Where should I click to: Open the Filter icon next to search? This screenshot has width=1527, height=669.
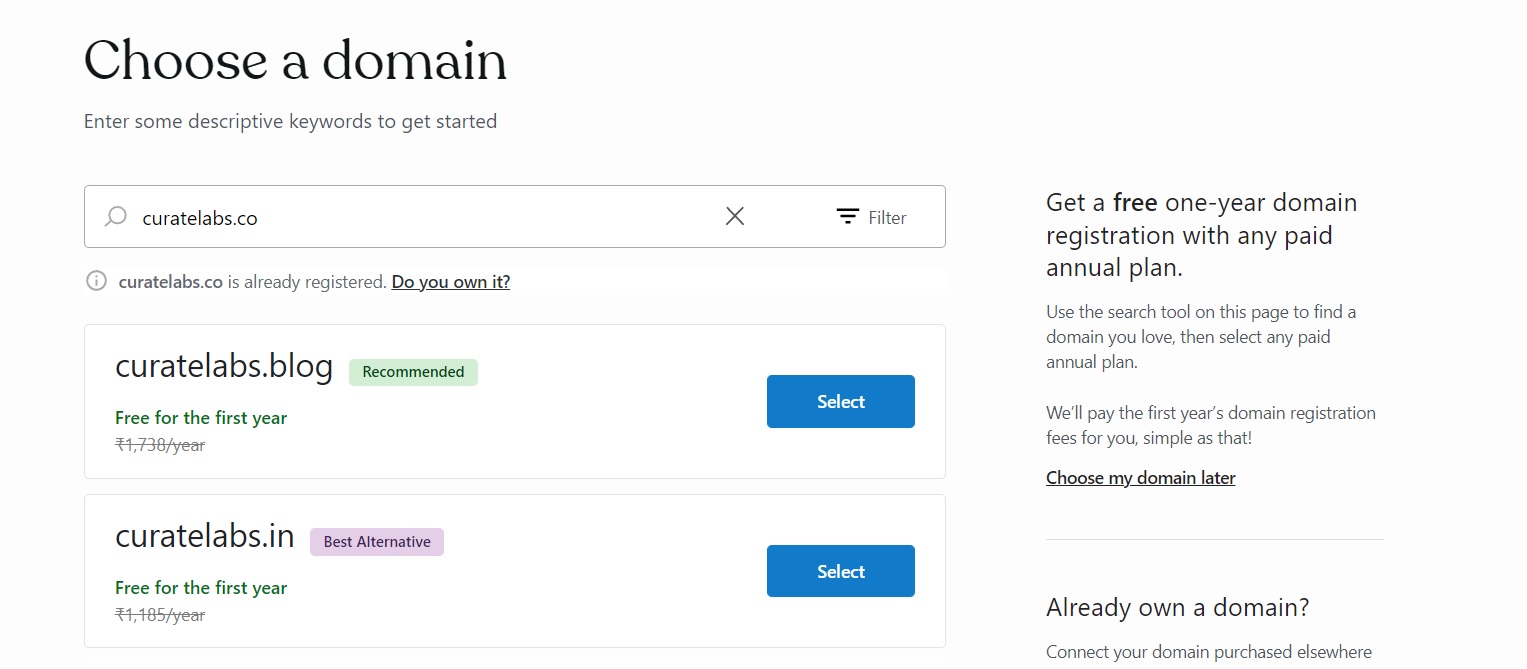[x=846, y=216]
